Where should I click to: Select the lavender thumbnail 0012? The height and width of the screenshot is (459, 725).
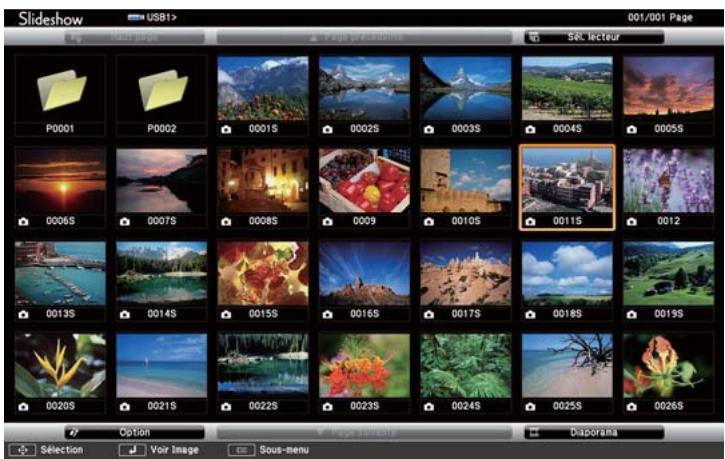click(x=669, y=181)
